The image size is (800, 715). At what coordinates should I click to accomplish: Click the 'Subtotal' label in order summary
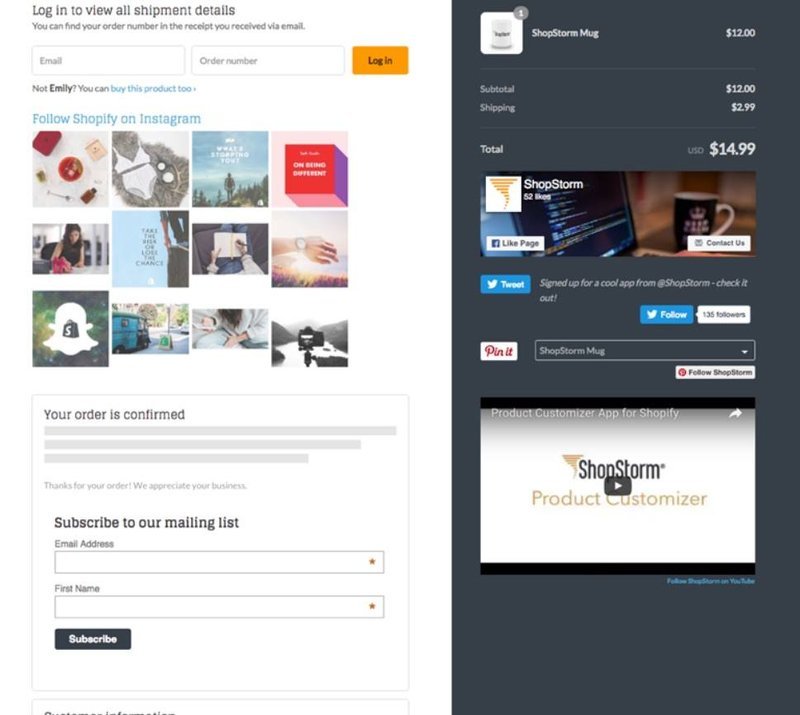(x=497, y=89)
